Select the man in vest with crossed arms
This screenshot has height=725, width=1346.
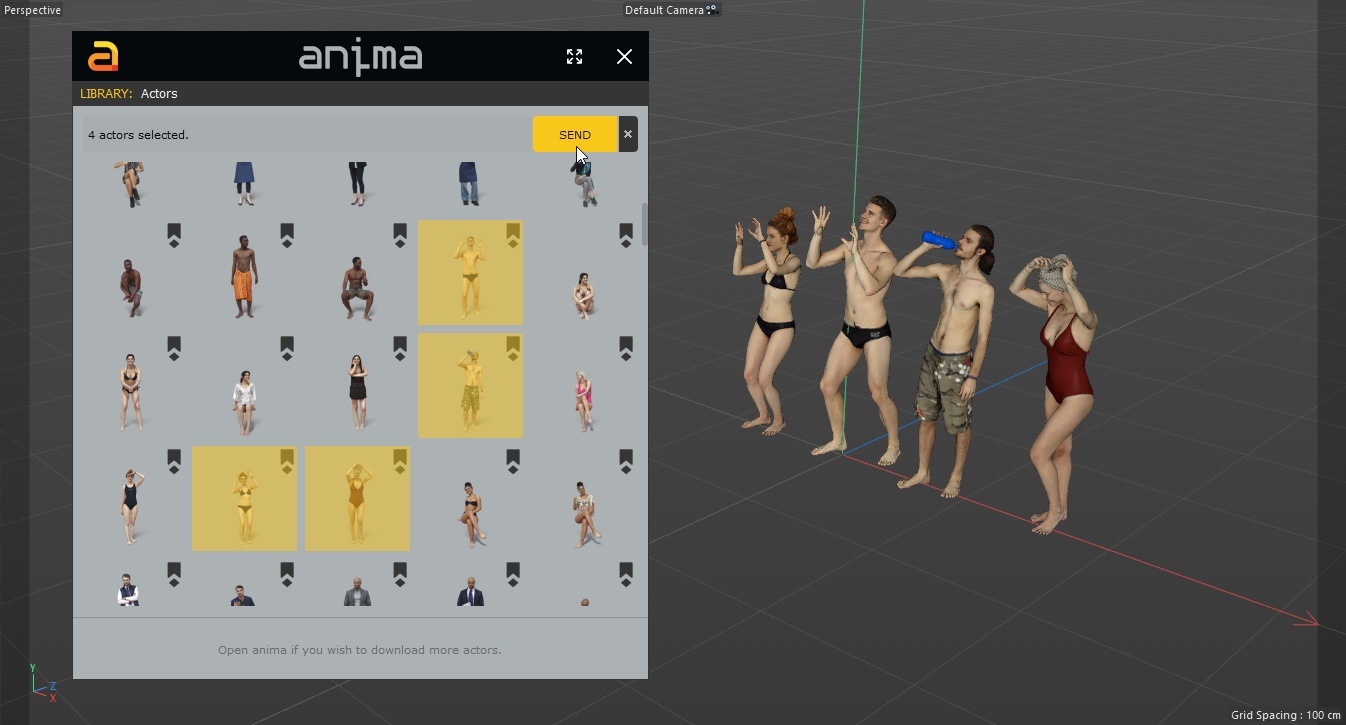pos(127,590)
